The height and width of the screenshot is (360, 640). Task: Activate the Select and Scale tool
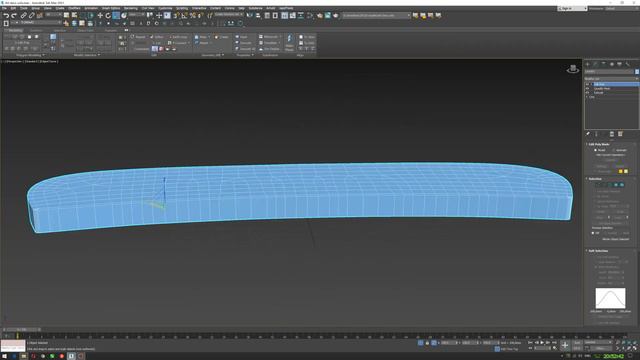(x=116, y=16)
